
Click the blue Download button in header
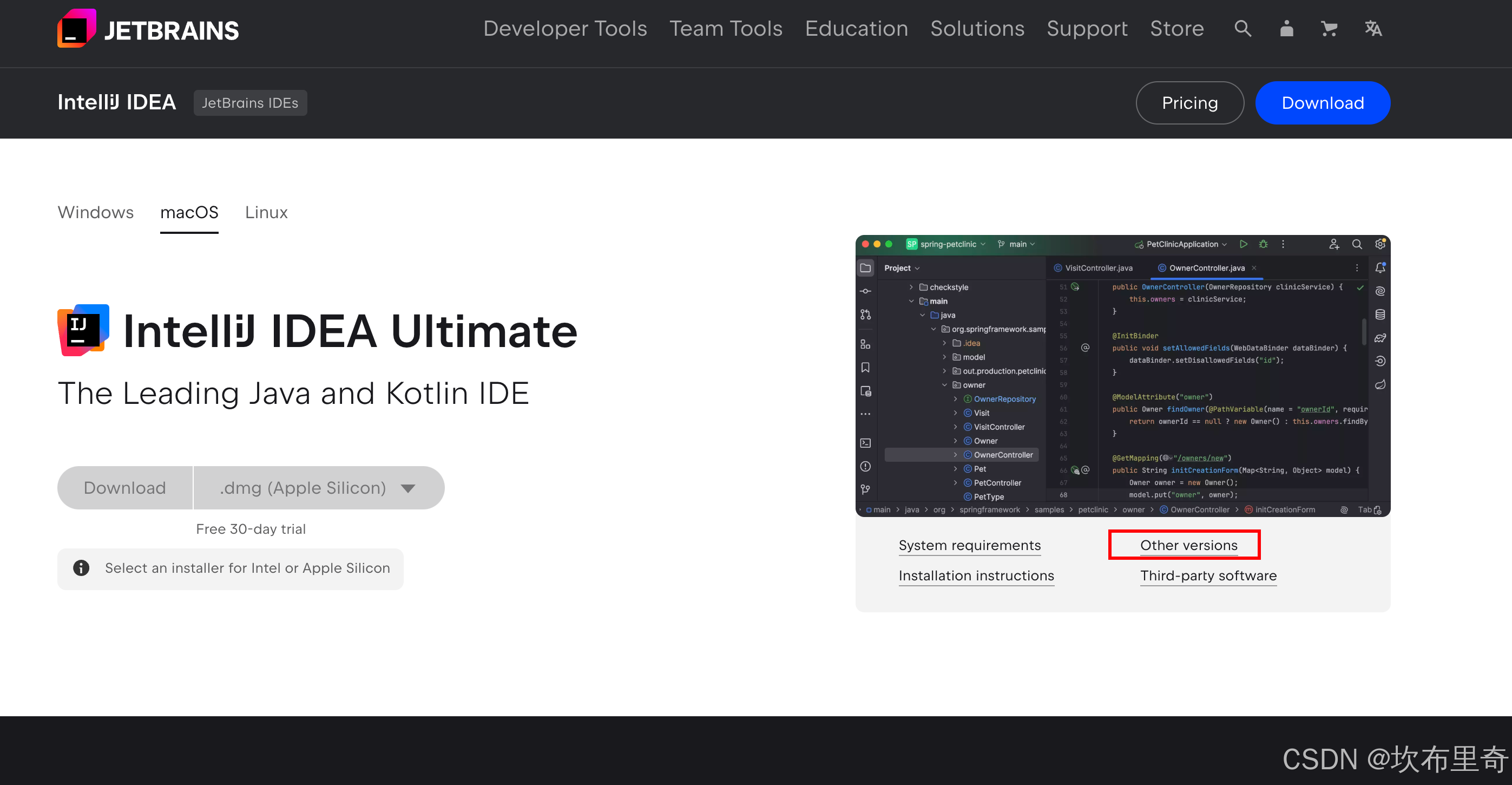[1323, 103]
